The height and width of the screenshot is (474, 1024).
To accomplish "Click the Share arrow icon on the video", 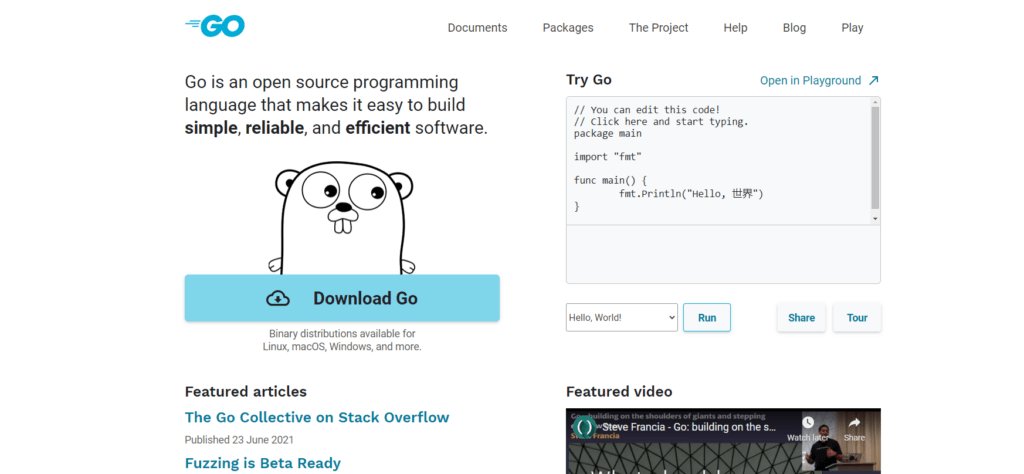I will (x=854, y=423).
